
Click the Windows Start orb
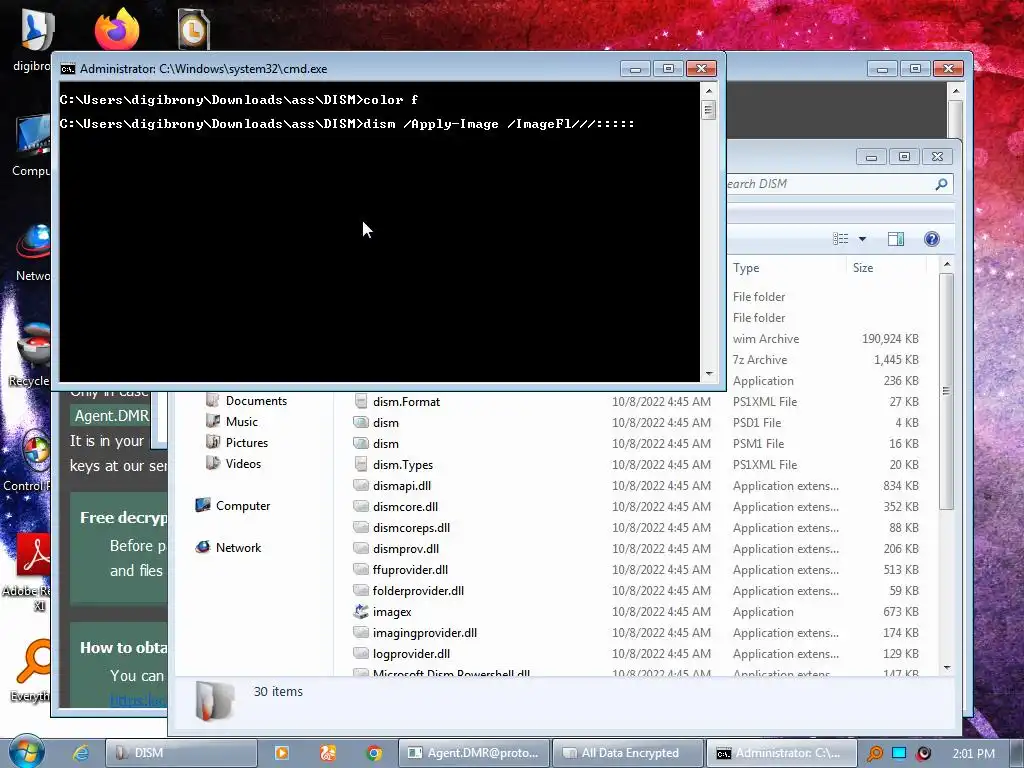coord(25,752)
